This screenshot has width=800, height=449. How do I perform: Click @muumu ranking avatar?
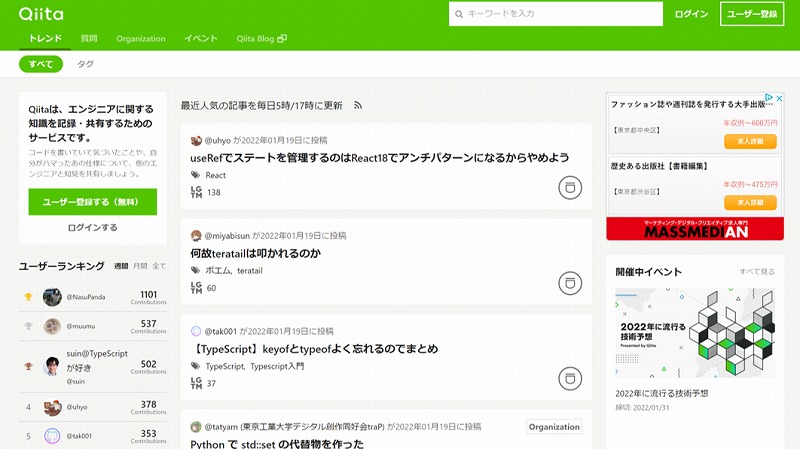52,326
